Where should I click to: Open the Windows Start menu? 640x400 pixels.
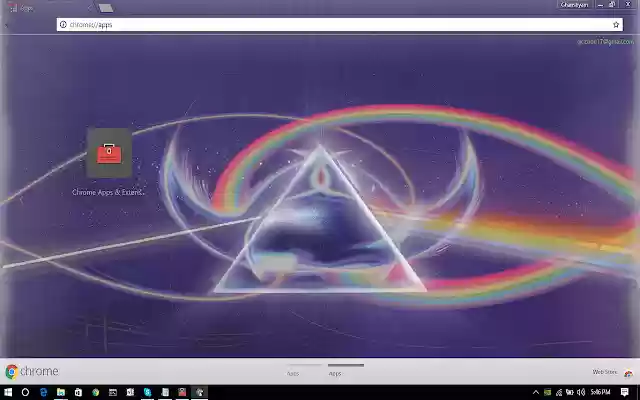tap(8, 392)
